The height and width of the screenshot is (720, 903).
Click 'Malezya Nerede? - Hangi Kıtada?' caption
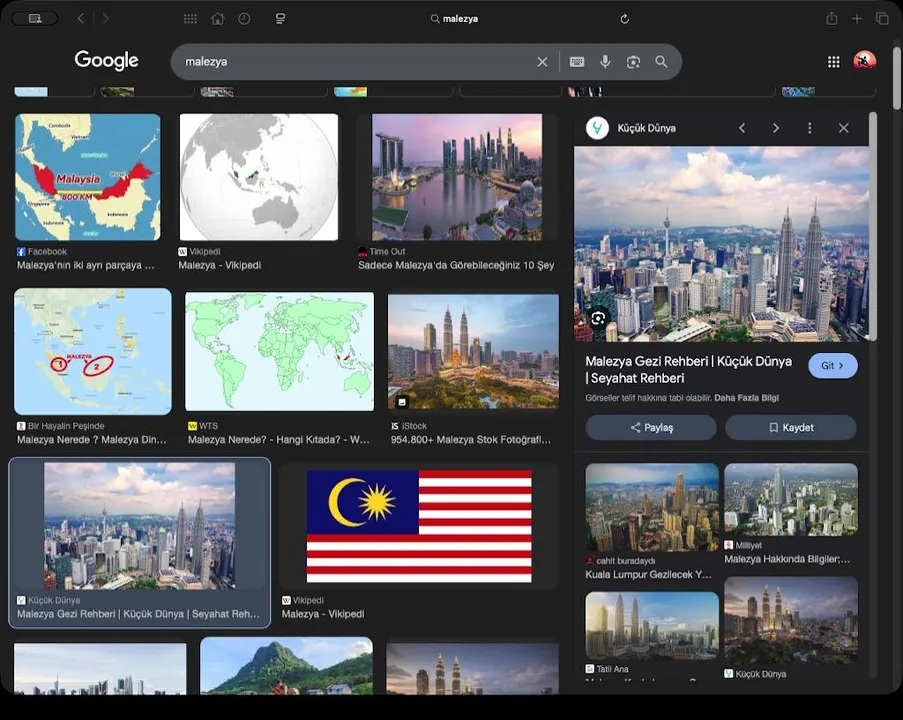pyautogui.click(x=279, y=440)
